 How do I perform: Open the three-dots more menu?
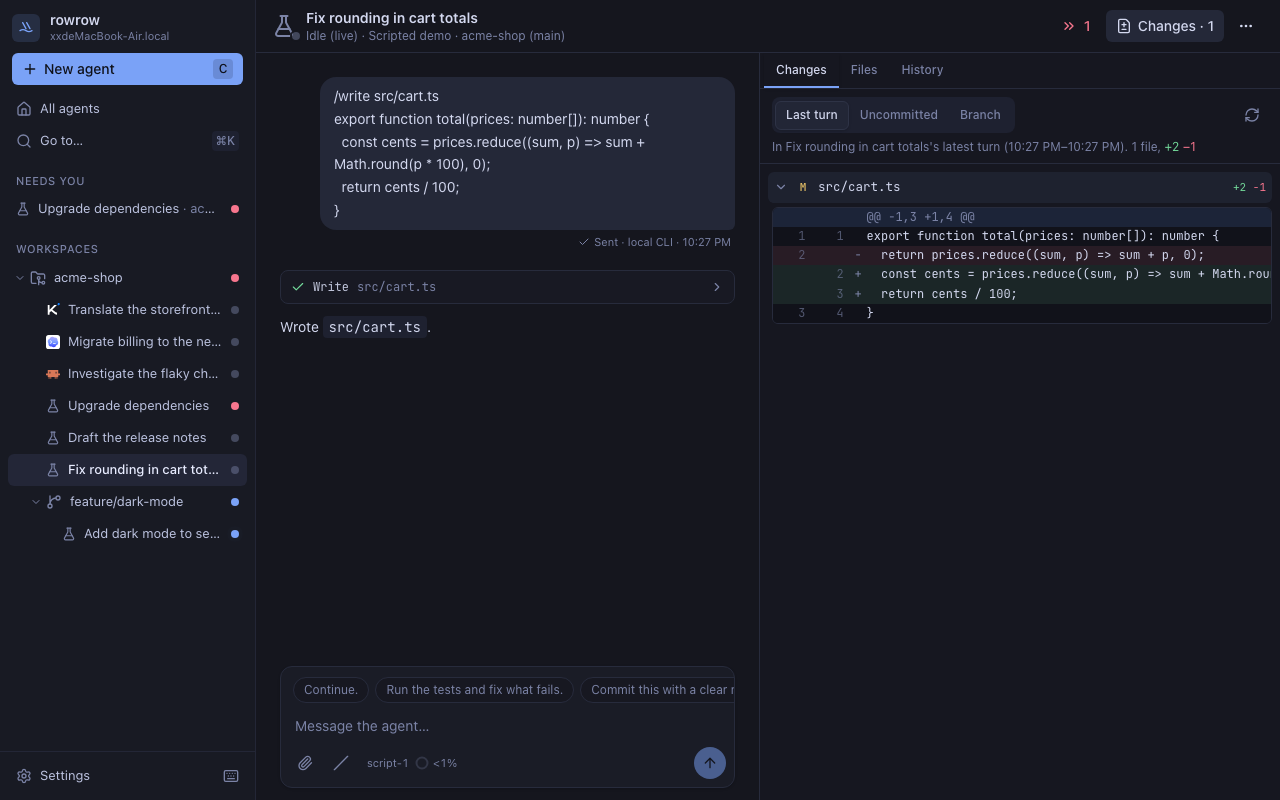tap(1246, 26)
